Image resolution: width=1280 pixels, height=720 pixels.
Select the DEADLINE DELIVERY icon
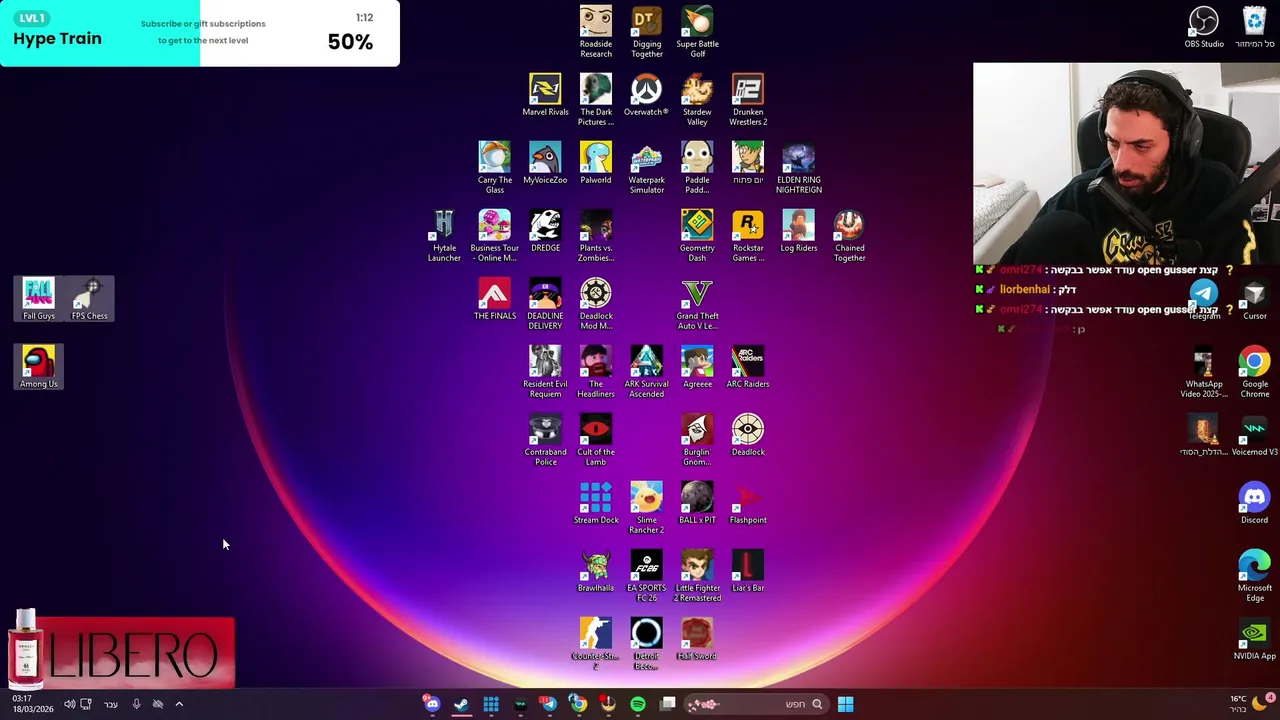(545, 304)
